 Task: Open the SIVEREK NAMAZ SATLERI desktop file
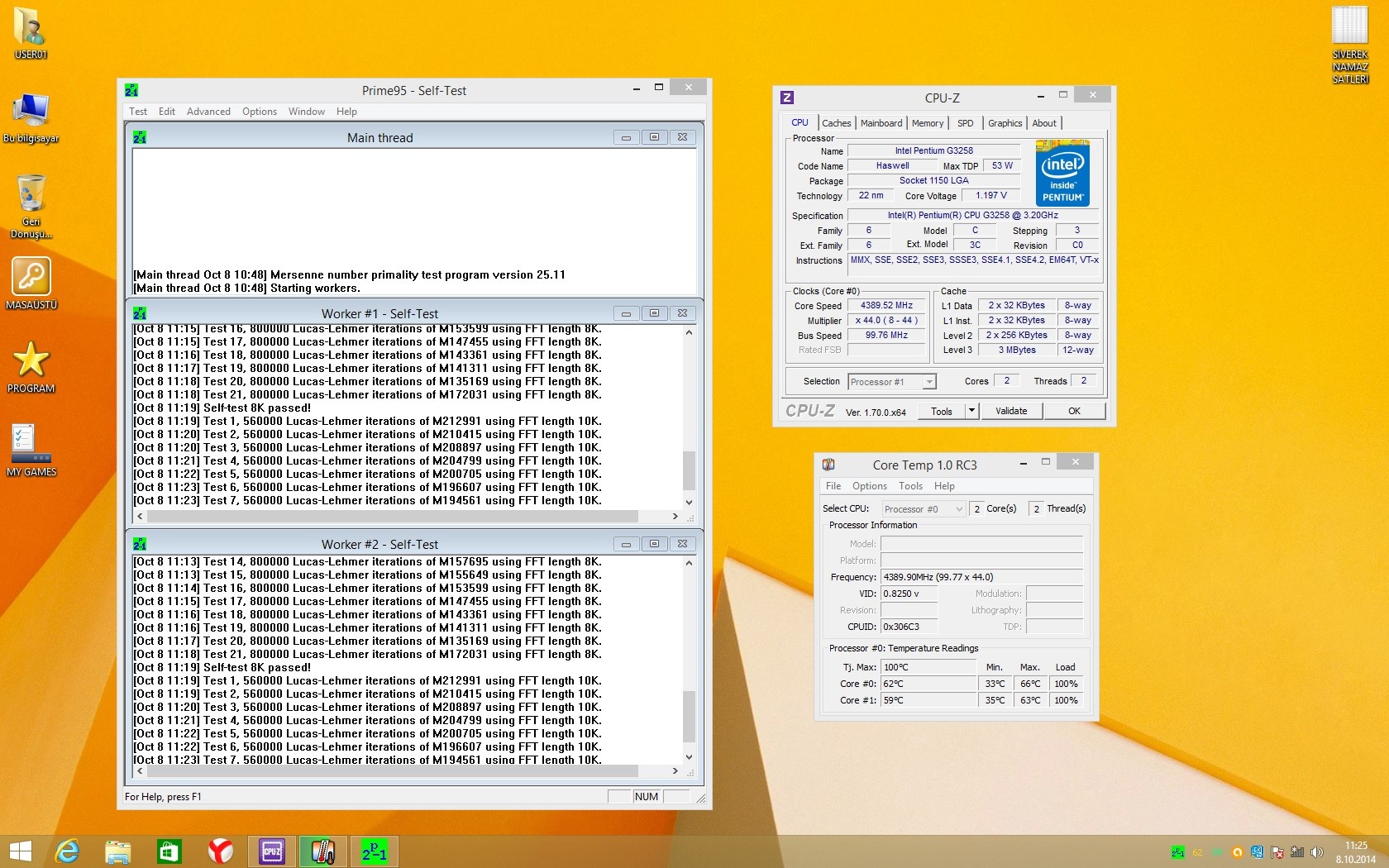click(1350, 45)
